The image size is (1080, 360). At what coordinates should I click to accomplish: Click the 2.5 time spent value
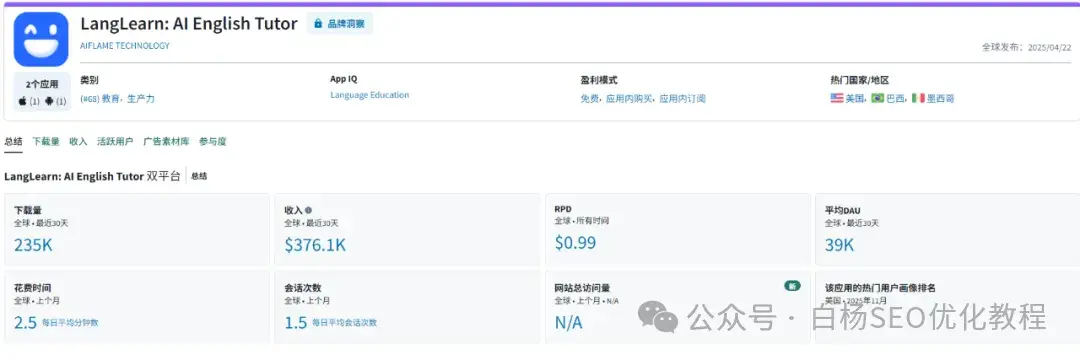pyautogui.click(x=25, y=322)
